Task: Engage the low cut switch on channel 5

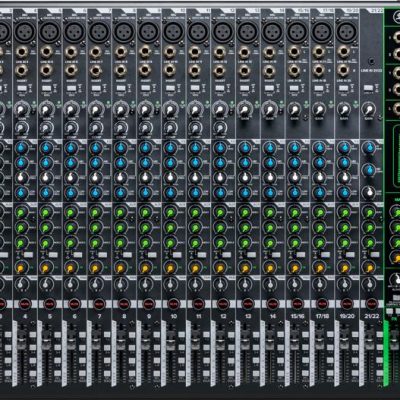Action: click(x=46, y=89)
